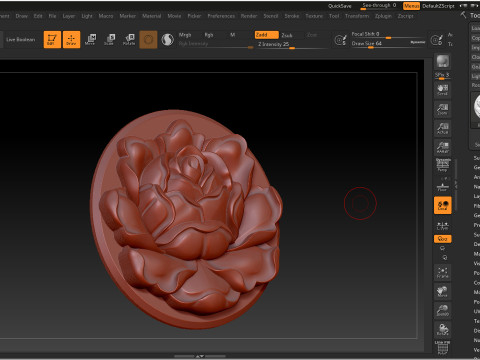Click the Scroll canvas icon
Screen dimensions: 480x360
(443, 90)
